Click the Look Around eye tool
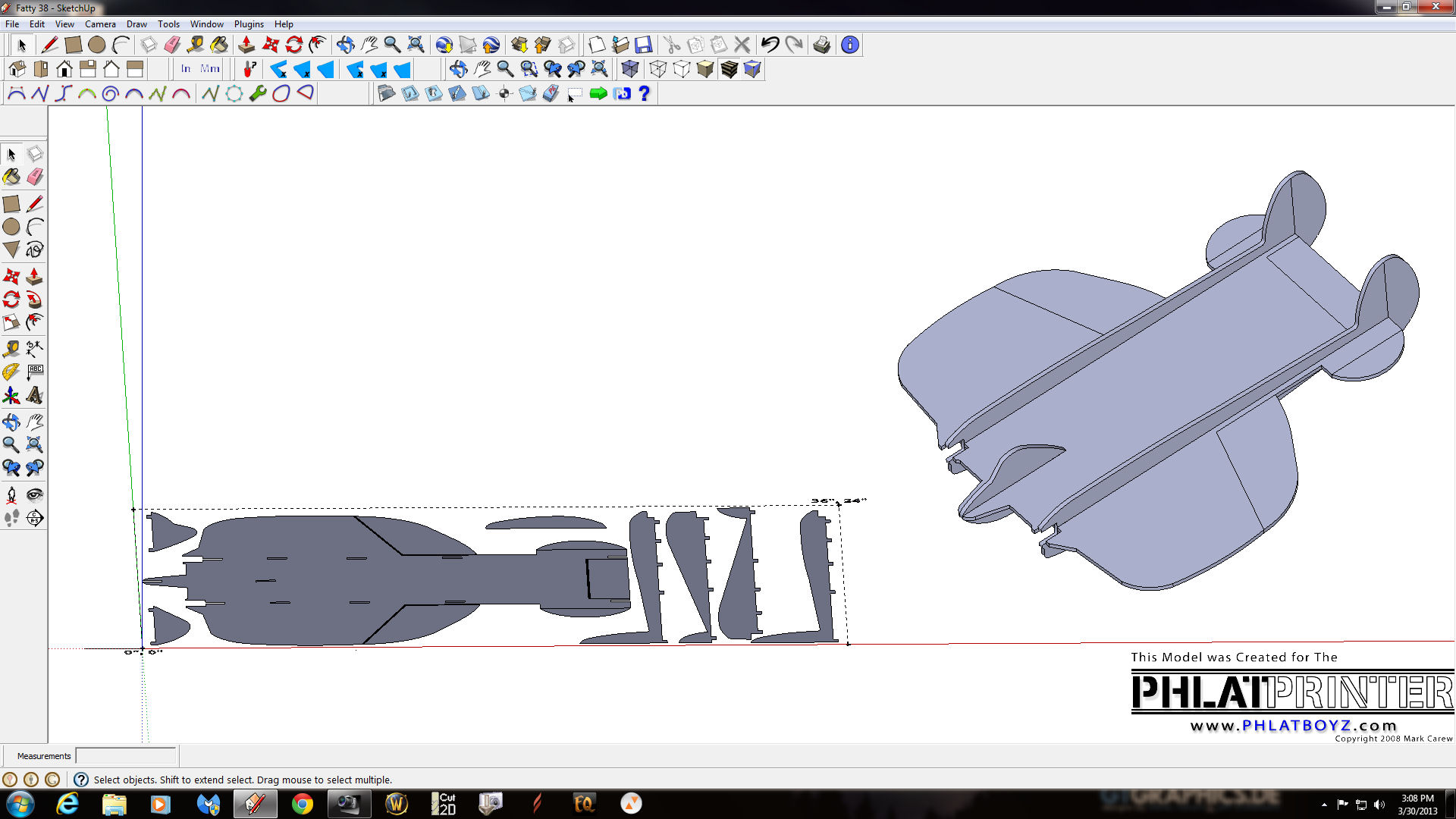The height and width of the screenshot is (819, 1456). coord(34,494)
